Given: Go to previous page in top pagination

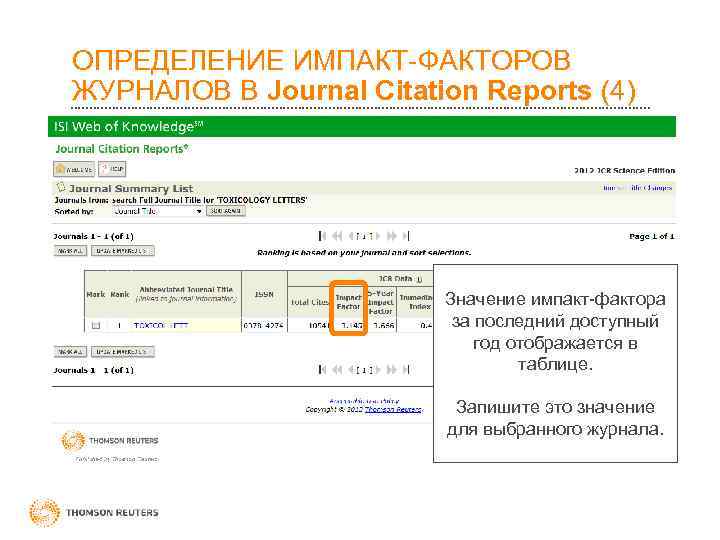Looking at the screenshot, I should (351, 236).
